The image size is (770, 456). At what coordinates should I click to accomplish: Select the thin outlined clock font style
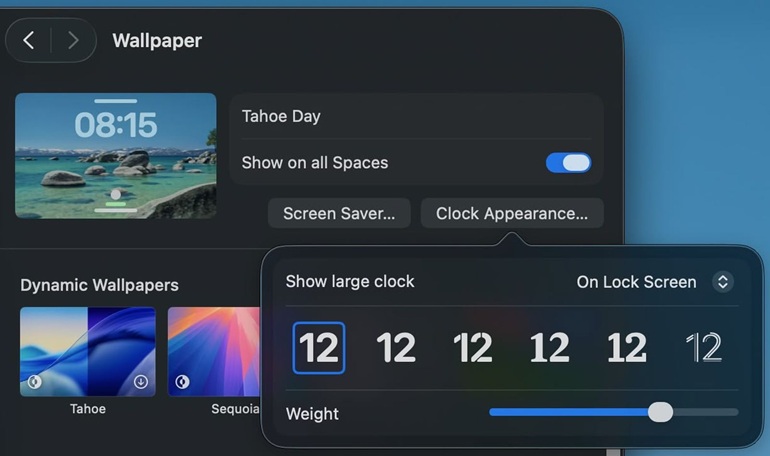[x=704, y=348]
